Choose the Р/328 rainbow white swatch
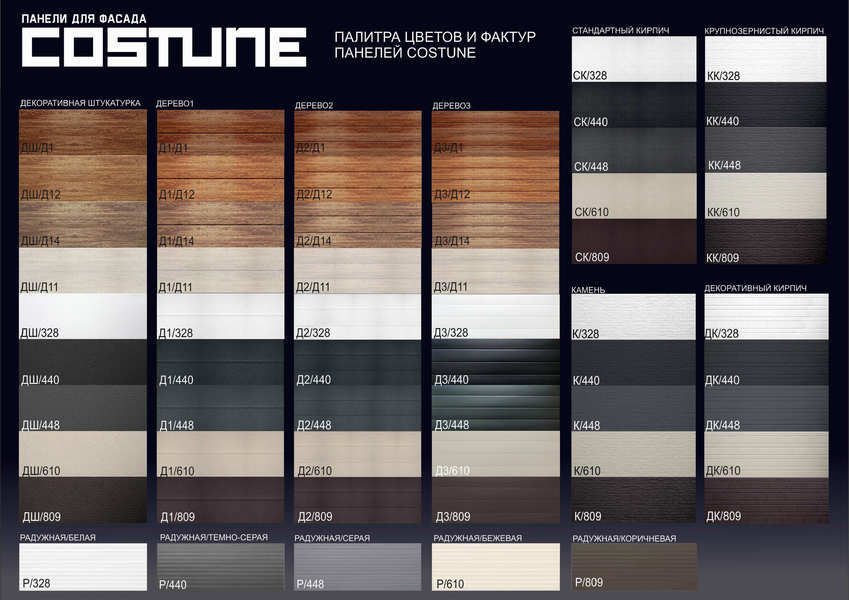Screen dimensions: 849x600 click(x=83, y=567)
